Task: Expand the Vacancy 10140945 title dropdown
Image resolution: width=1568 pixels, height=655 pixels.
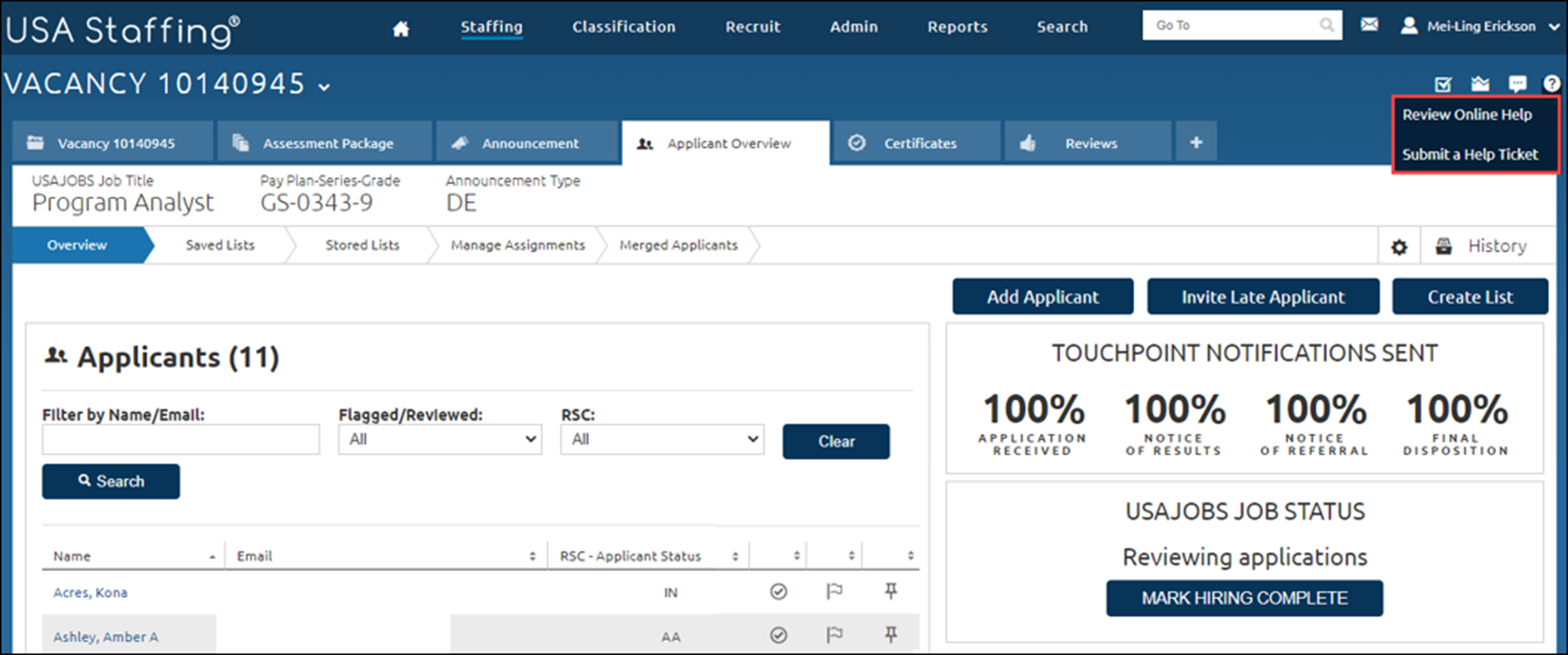Action: tap(325, 87)
